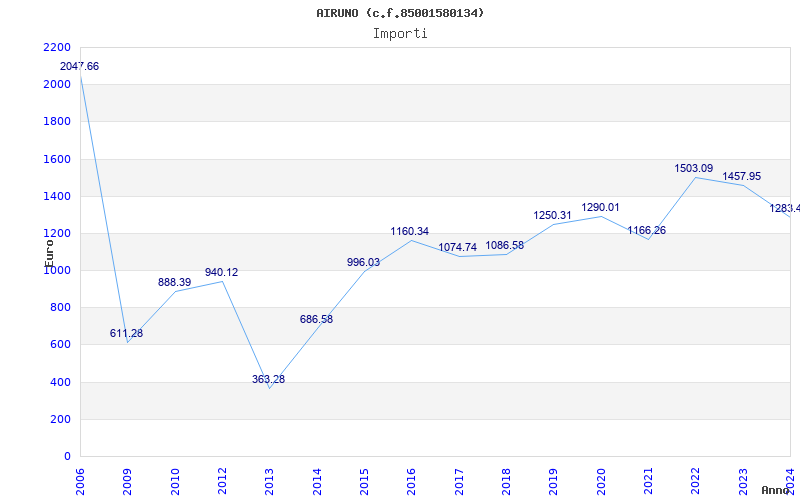Click the x-axis year 2006
Image resolution: width=800 pixels, height=500 pixels.
80,482
